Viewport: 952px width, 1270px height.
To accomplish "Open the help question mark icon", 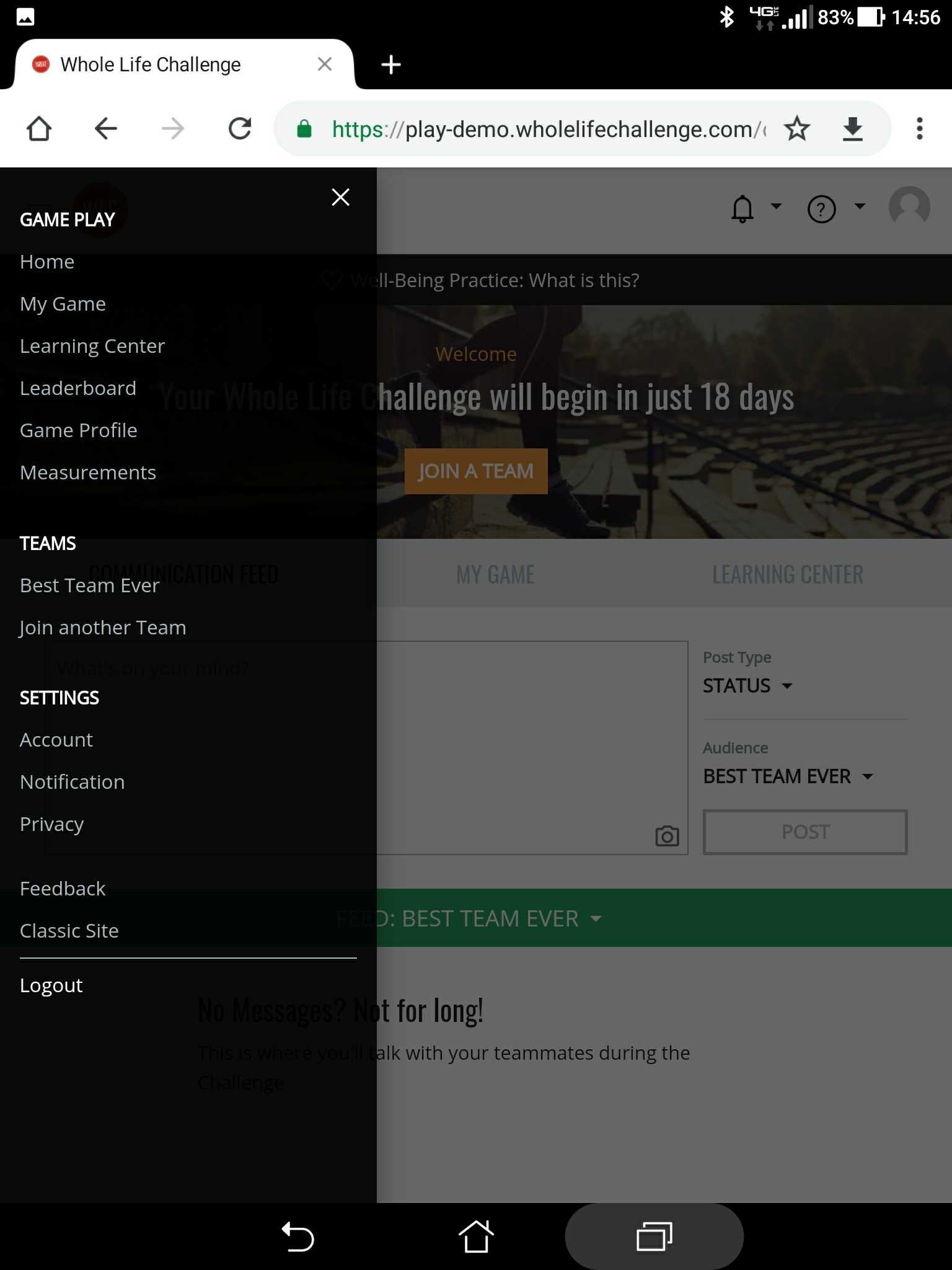I will [x=821, y=209].
